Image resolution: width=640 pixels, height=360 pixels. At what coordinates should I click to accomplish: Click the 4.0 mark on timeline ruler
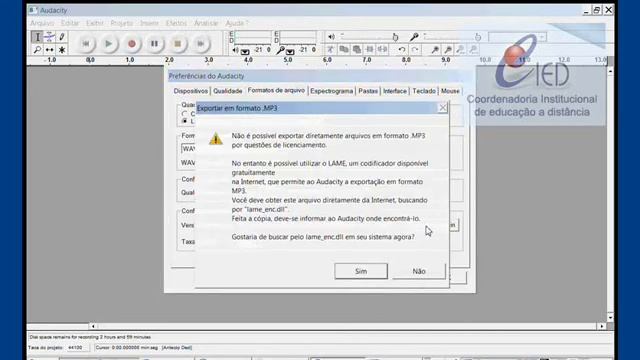tap(248, 60)
